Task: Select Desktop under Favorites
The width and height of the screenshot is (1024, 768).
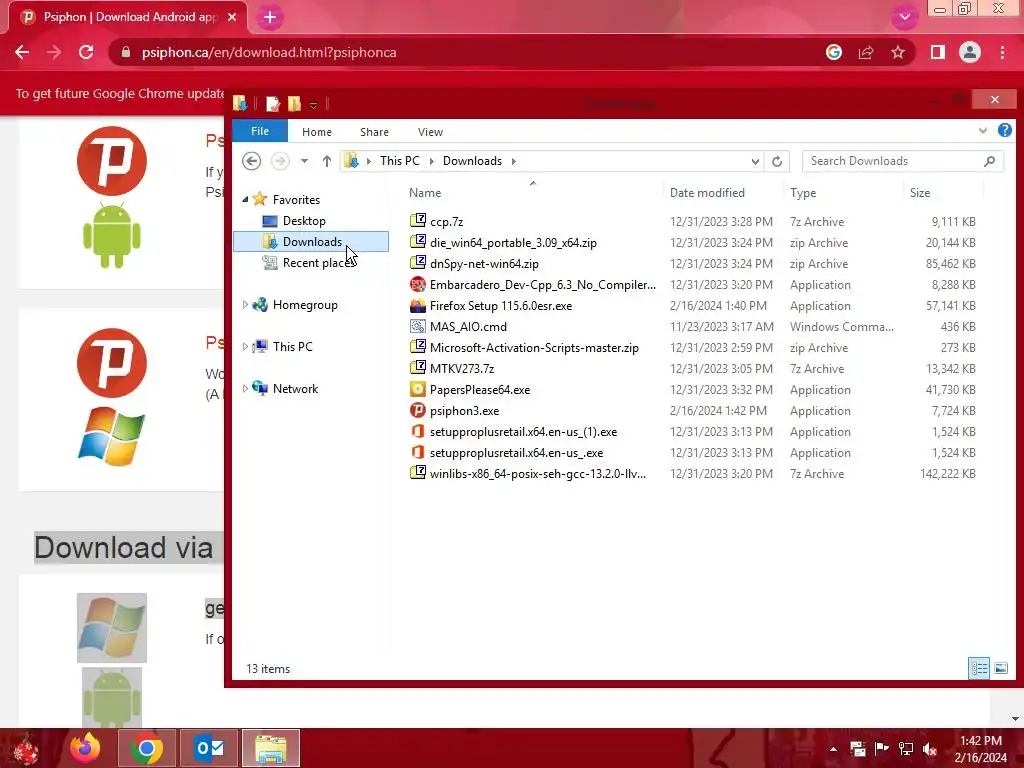Action: (x=304, y=221)
